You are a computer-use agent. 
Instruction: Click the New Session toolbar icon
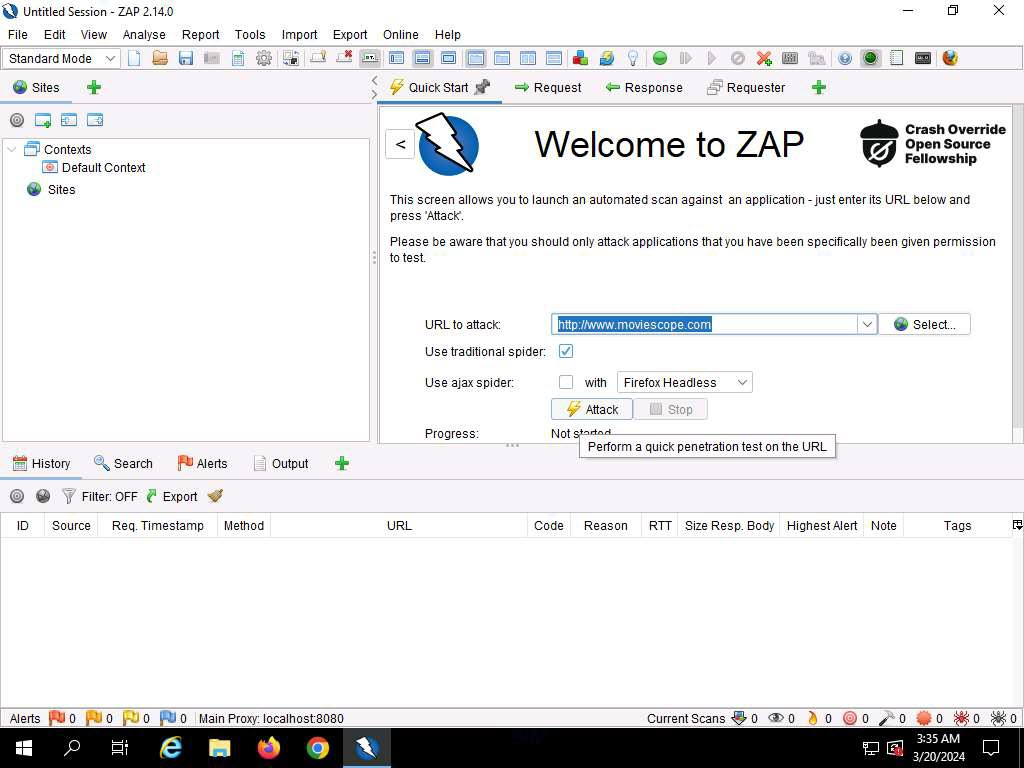click(x=134, y=58)
